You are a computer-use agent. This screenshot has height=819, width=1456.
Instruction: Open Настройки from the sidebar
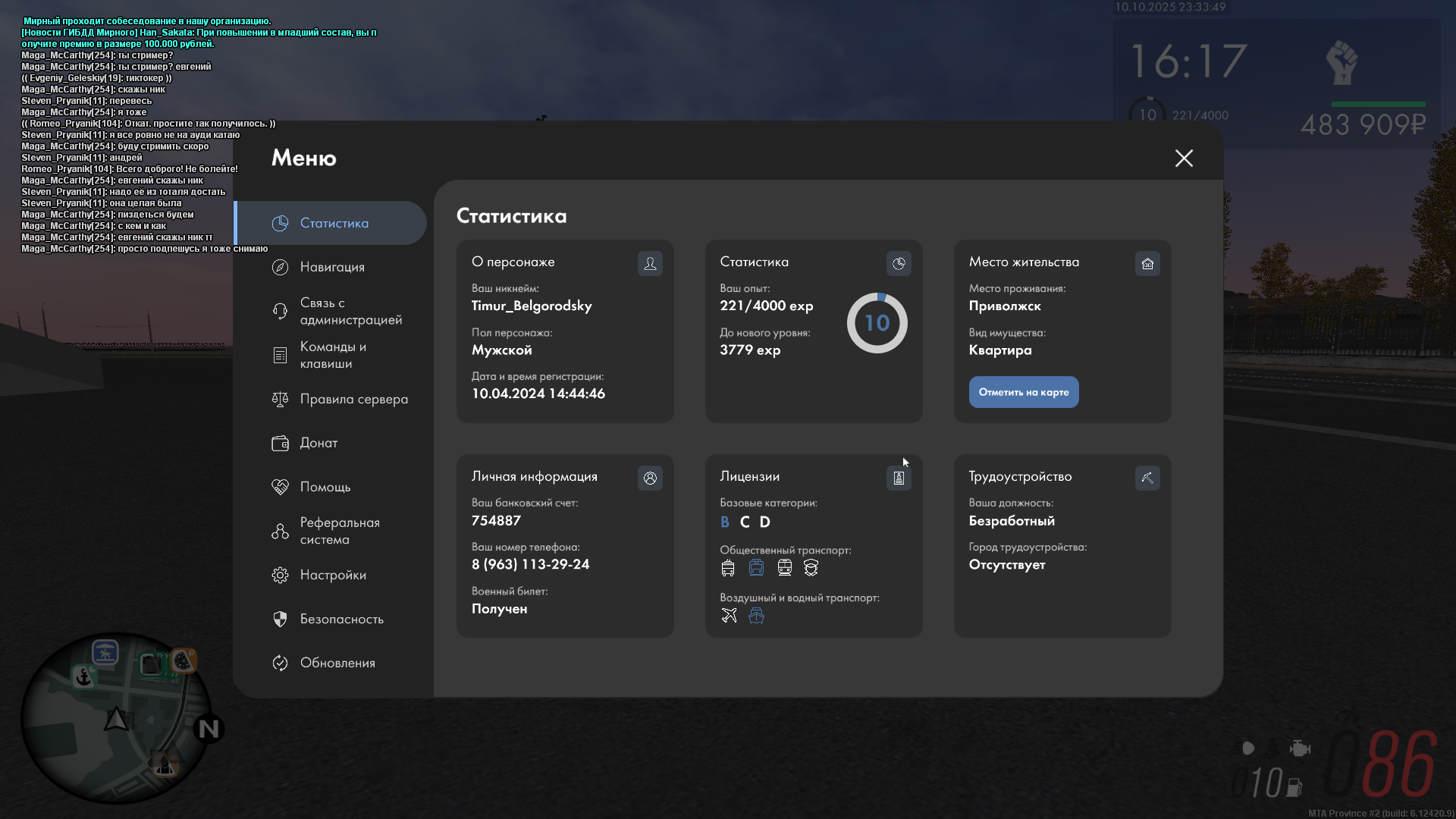[333, 575]
